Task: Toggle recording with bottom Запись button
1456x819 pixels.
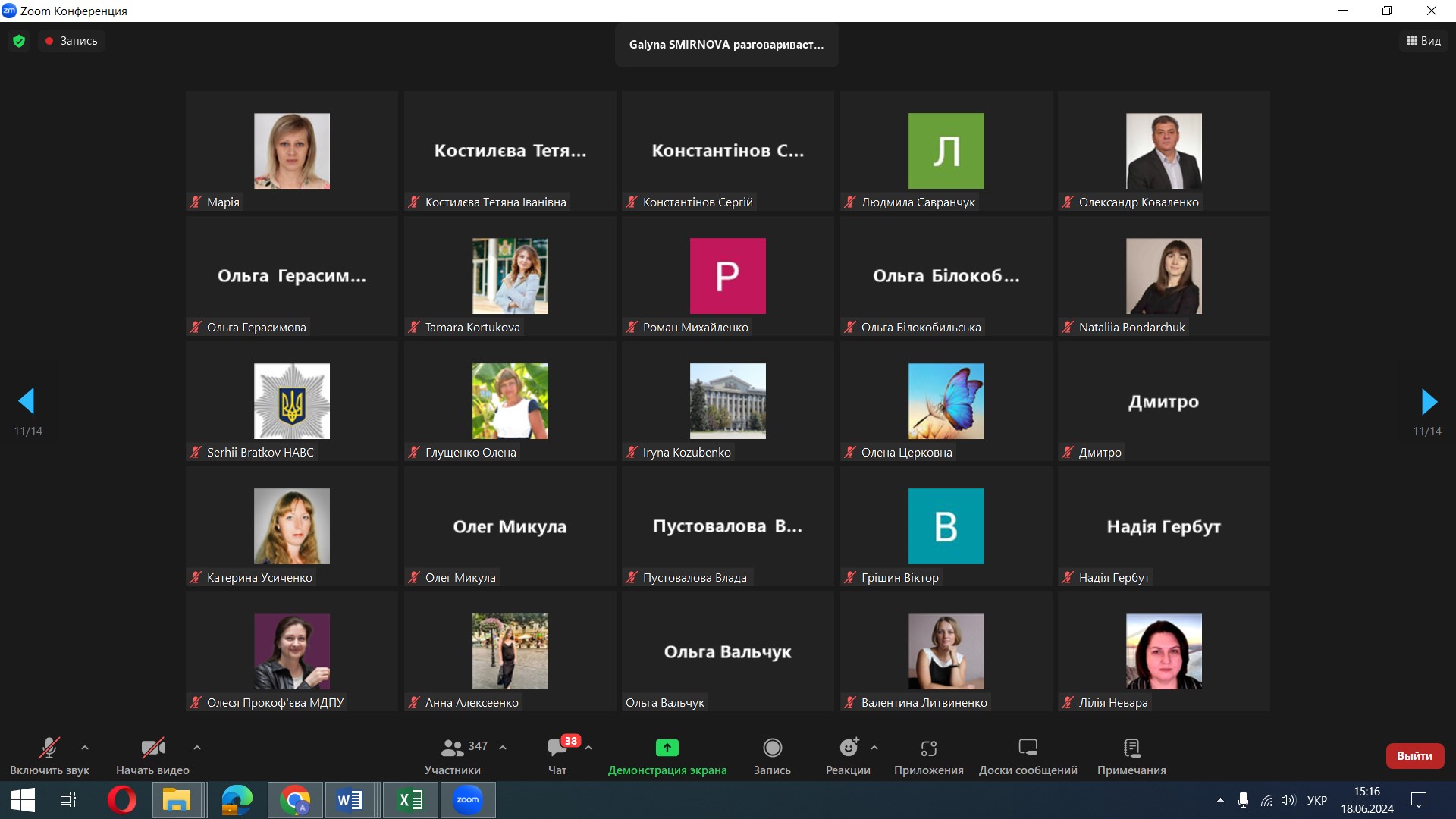Action: (772, 748)
